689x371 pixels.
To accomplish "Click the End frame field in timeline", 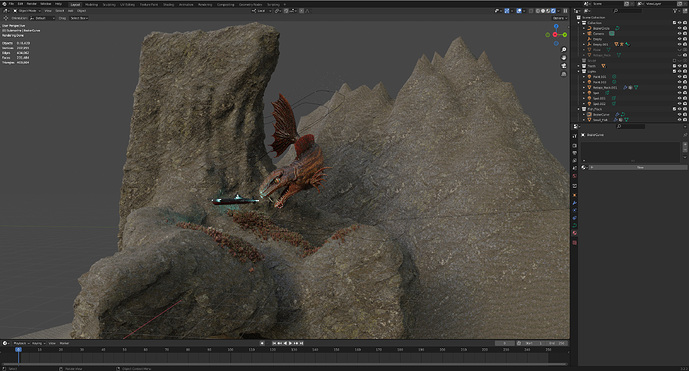I will click(x=556, y=343).
